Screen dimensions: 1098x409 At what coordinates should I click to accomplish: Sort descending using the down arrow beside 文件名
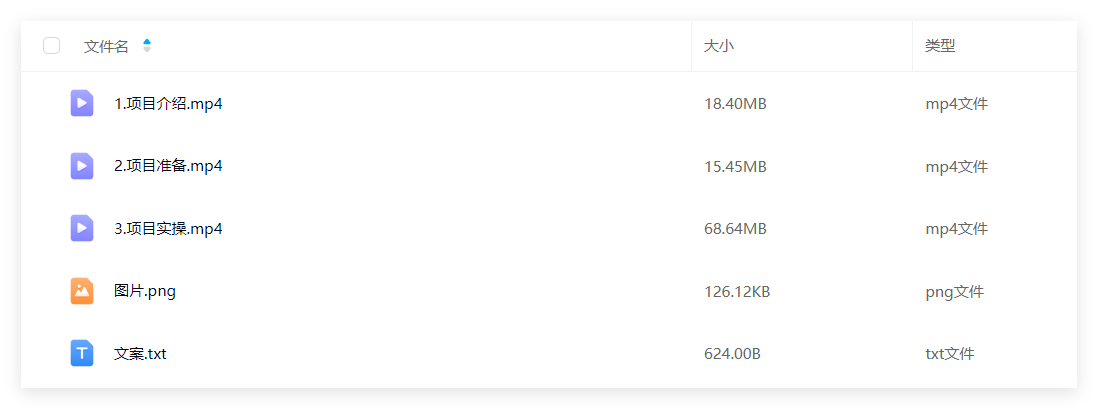(147, 50)
